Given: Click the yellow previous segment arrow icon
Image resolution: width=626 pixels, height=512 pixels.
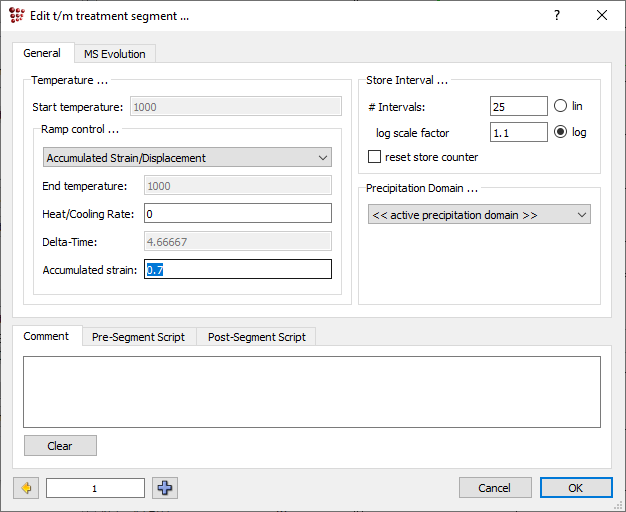Looking at the screenshot, I should (25, 488).
